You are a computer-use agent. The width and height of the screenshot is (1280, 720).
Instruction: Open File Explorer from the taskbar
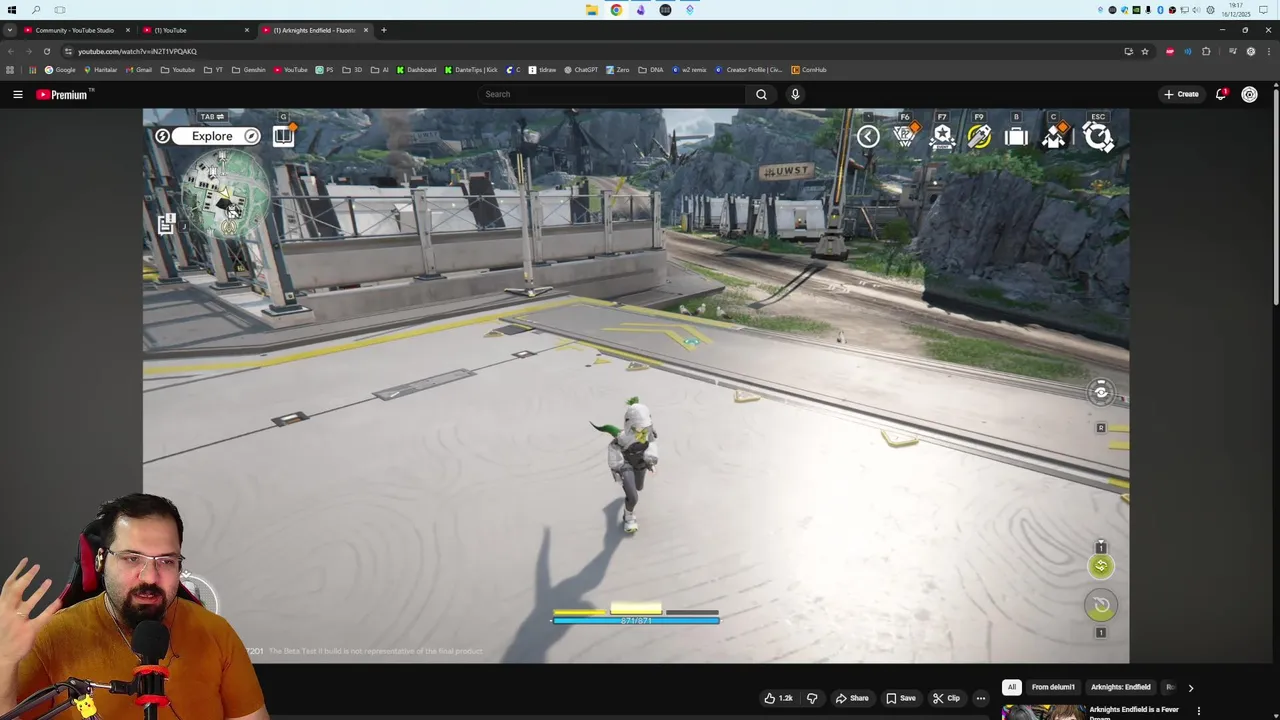pyautogui.click(x=592, y=10)
